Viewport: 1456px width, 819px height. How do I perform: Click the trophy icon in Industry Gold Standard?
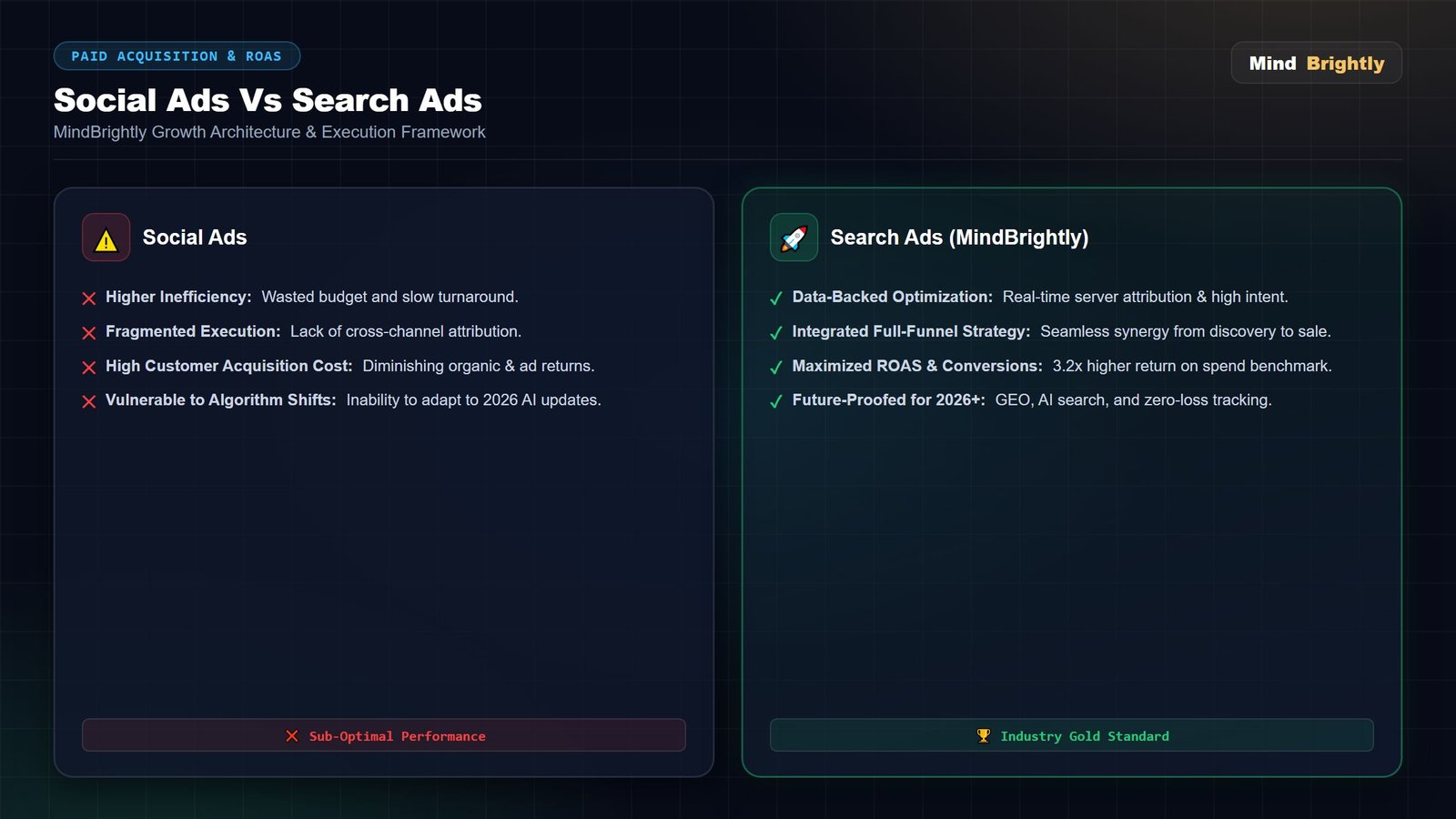(983, 736)
